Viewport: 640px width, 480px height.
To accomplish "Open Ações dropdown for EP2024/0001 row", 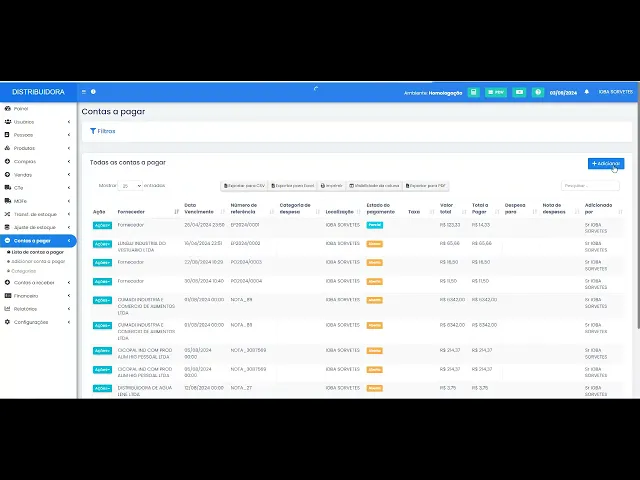I will 102,225.
